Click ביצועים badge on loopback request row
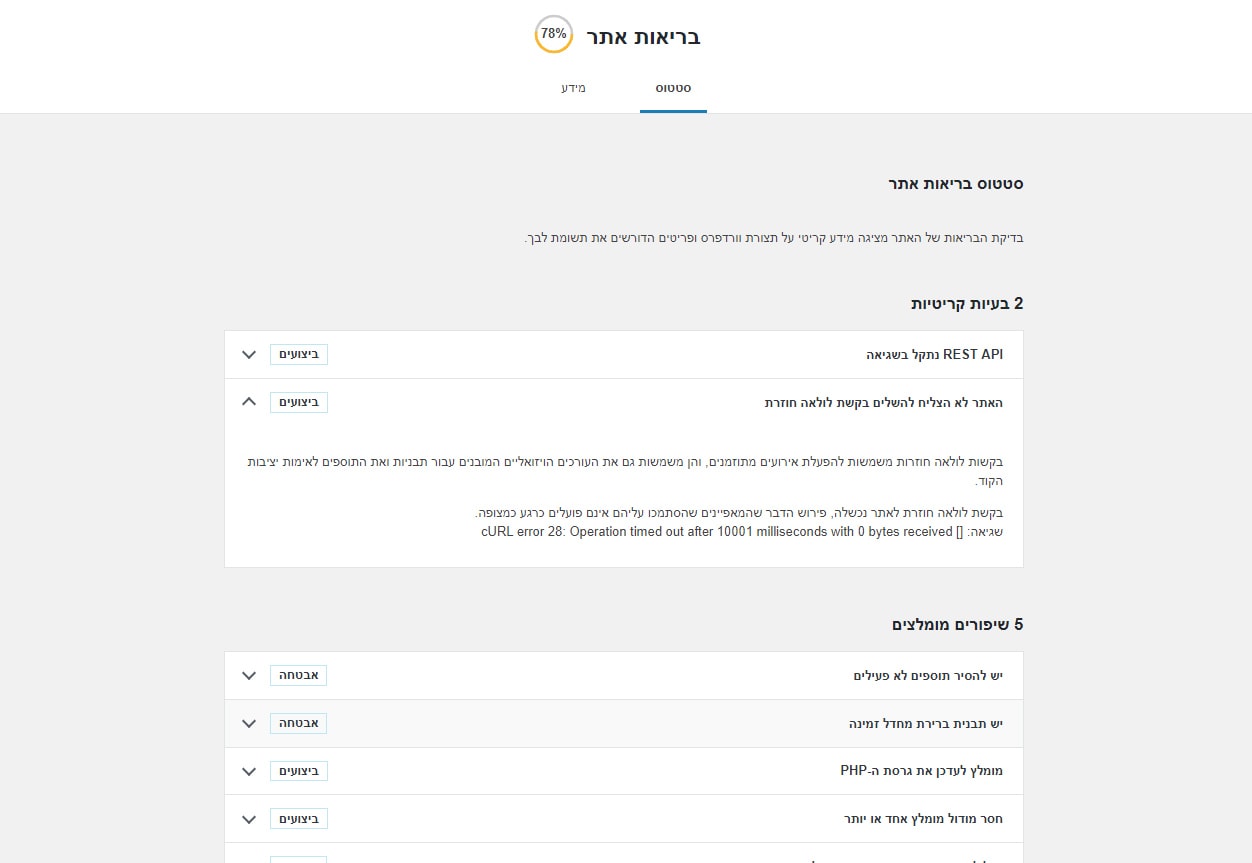The height and width of the screenshot is (863, 1252). (299, 402)
